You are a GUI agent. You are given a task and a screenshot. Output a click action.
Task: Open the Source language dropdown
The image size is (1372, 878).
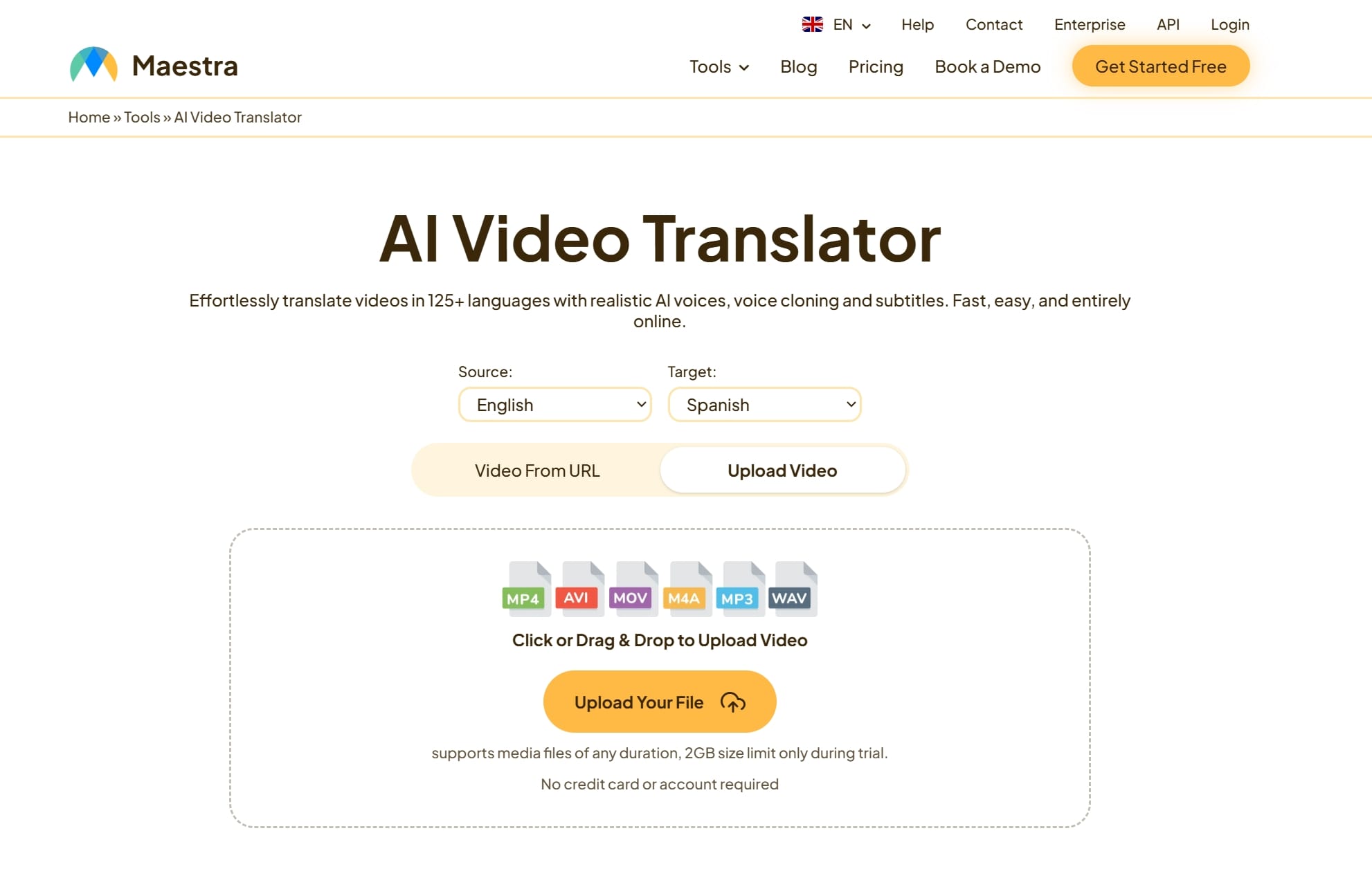[x=554, y=404]
